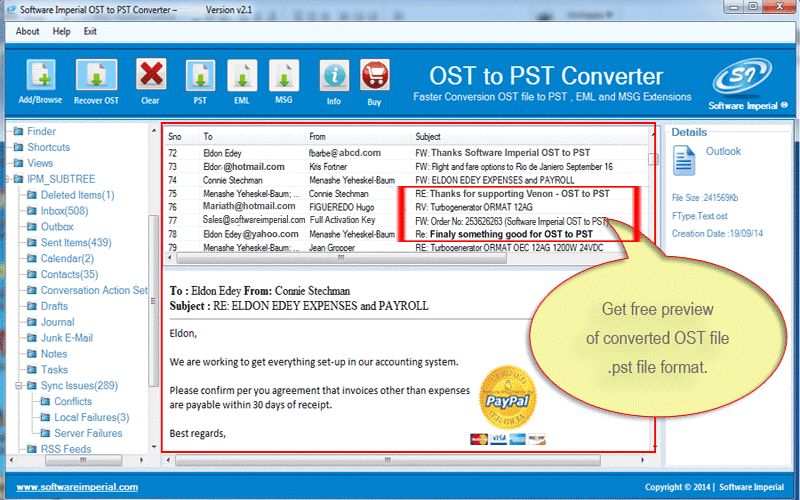The height and width of the screenshot is (500, 800).
Task: Open the RSS Feeds folder
Action: point(66,449)
